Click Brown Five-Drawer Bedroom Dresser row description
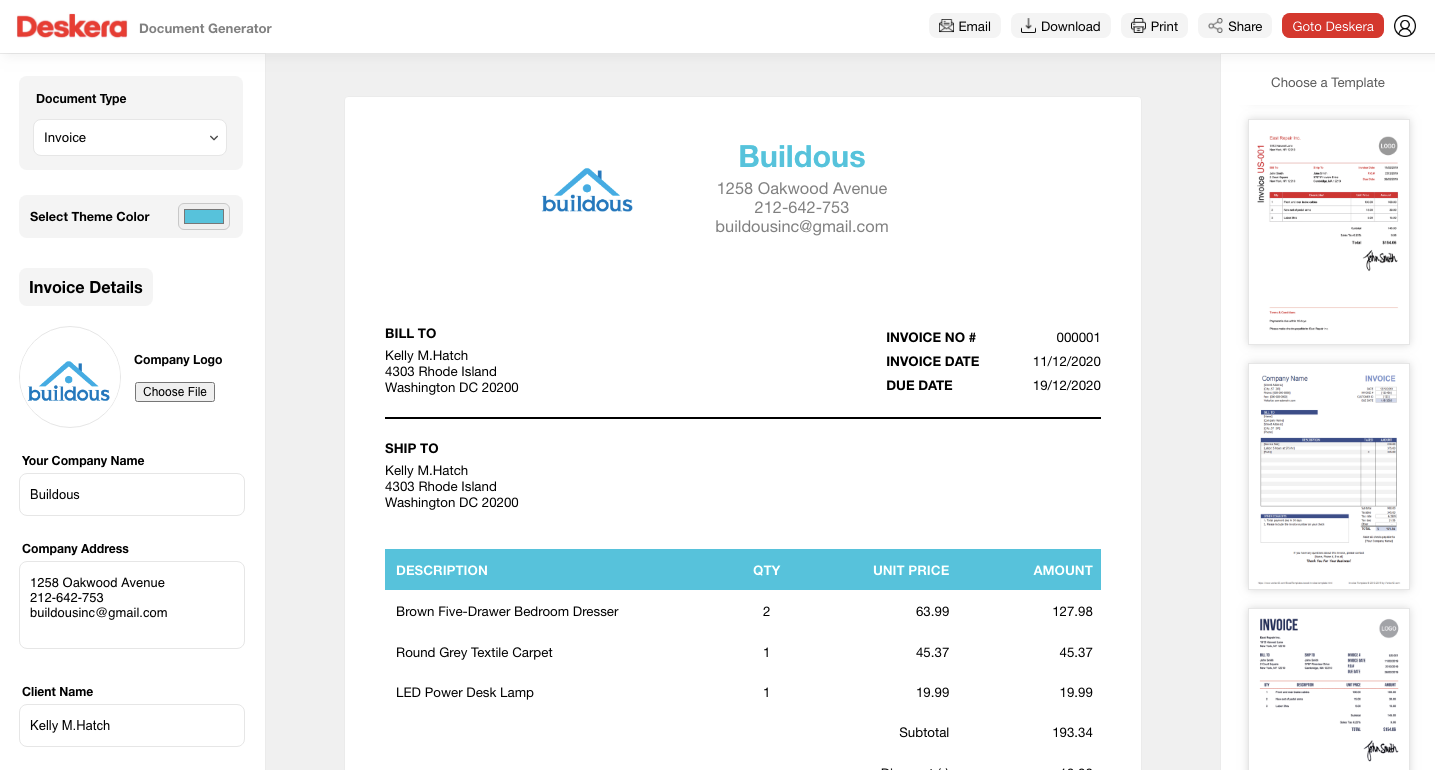 coord(507,611)
